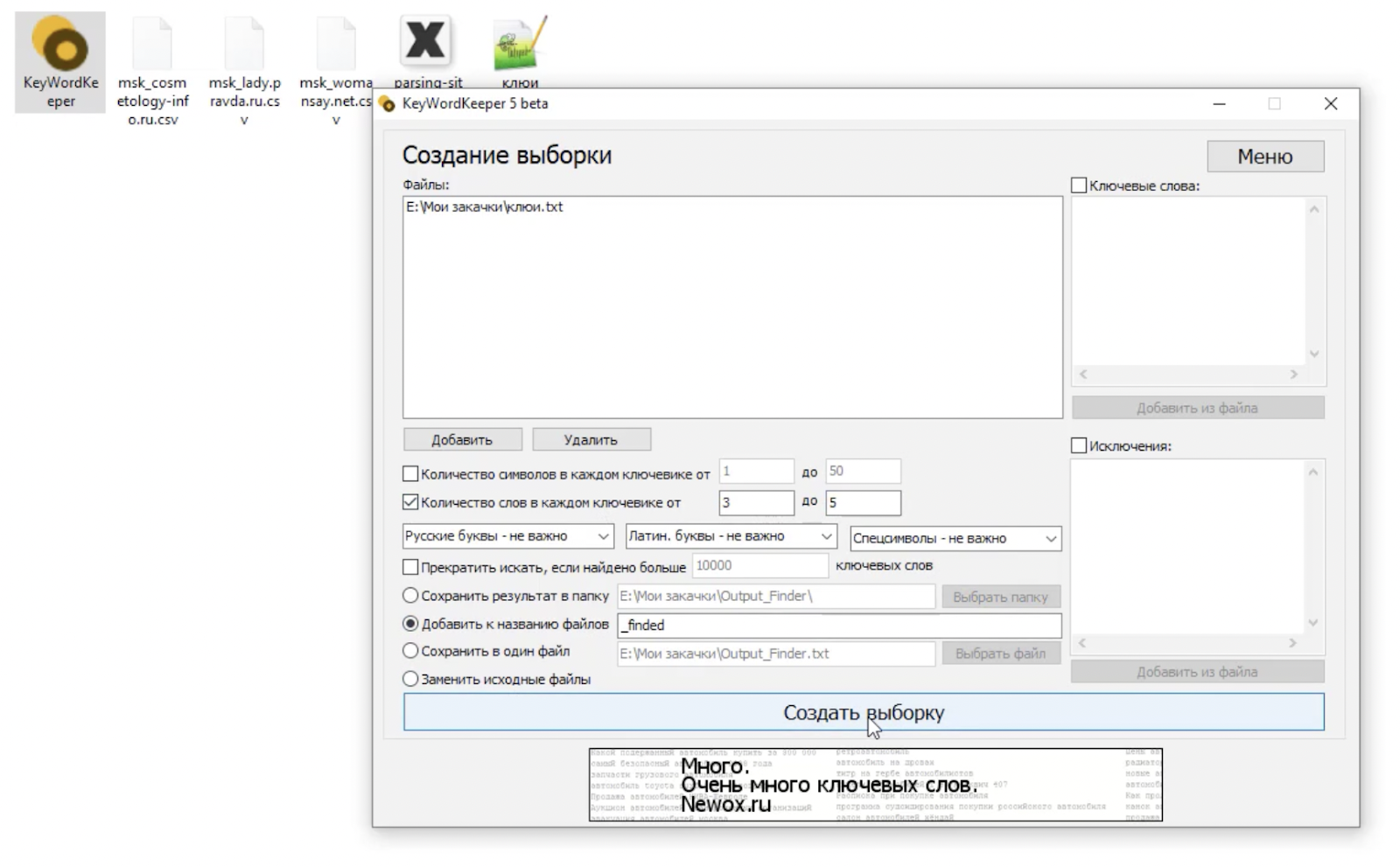Open the KeyWordKeeper desktop icon
1400x867 pixels.
pyautogui.click(x=60, y=62)
